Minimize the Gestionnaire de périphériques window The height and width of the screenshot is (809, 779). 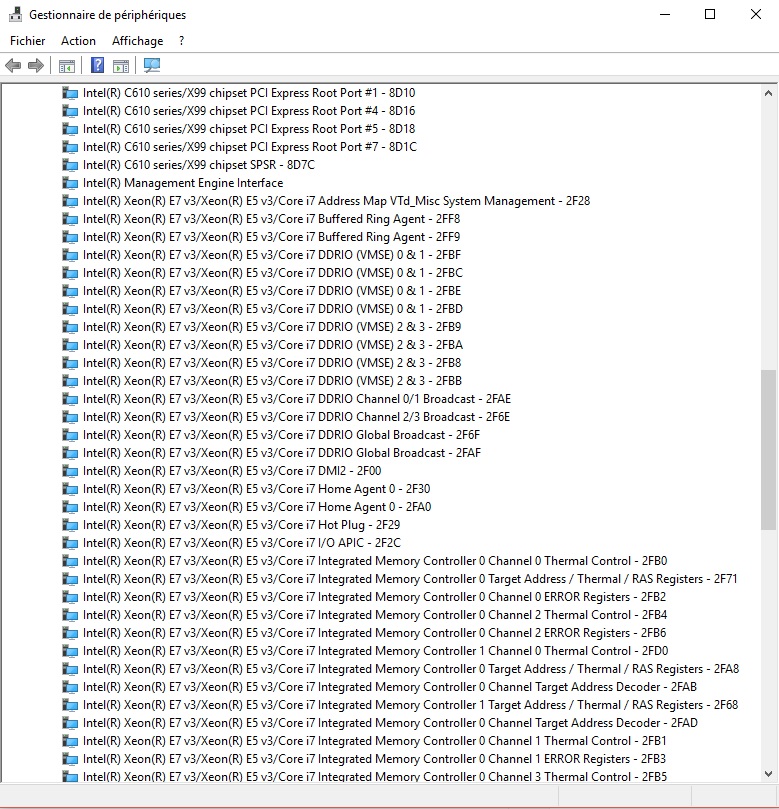(665, 14)
